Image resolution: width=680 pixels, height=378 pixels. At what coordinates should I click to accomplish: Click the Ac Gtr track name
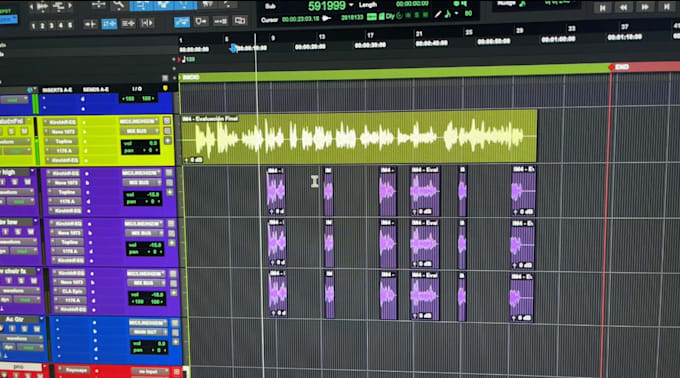15,319
